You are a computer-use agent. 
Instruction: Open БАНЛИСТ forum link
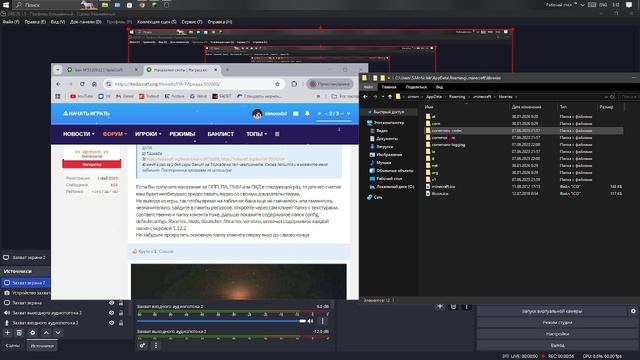[x=220, y=134]
